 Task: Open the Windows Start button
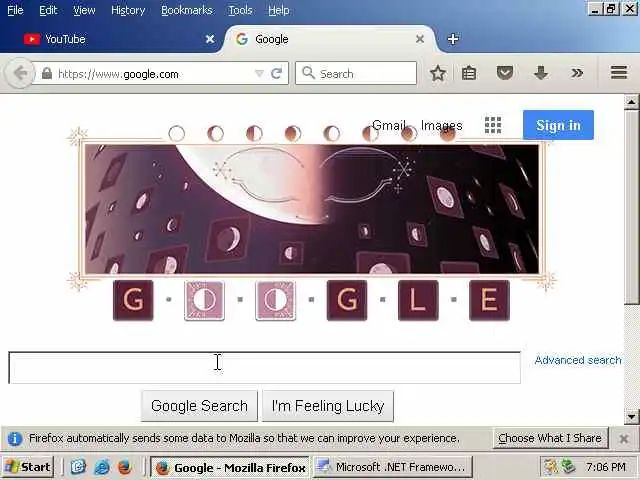point(28,467)
